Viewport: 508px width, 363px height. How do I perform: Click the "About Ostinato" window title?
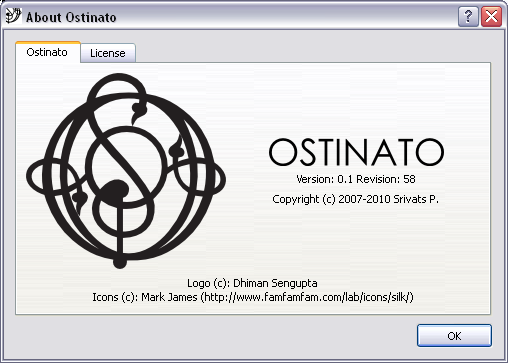click(71, 17)
